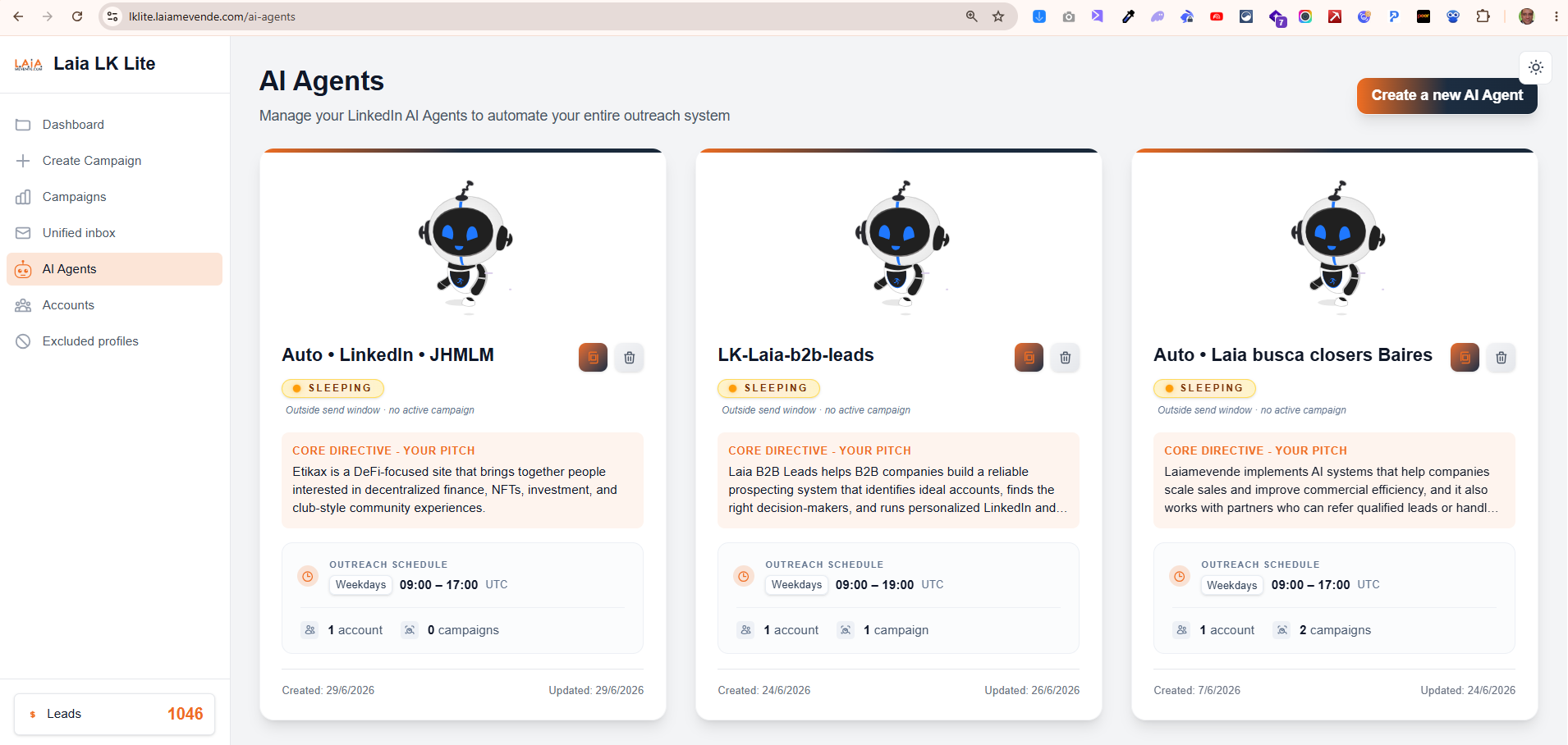Select AI Agents in sidebar
Image resolution: width=1568 pixels, height=745 pixels.
click(x=114, y=269)
